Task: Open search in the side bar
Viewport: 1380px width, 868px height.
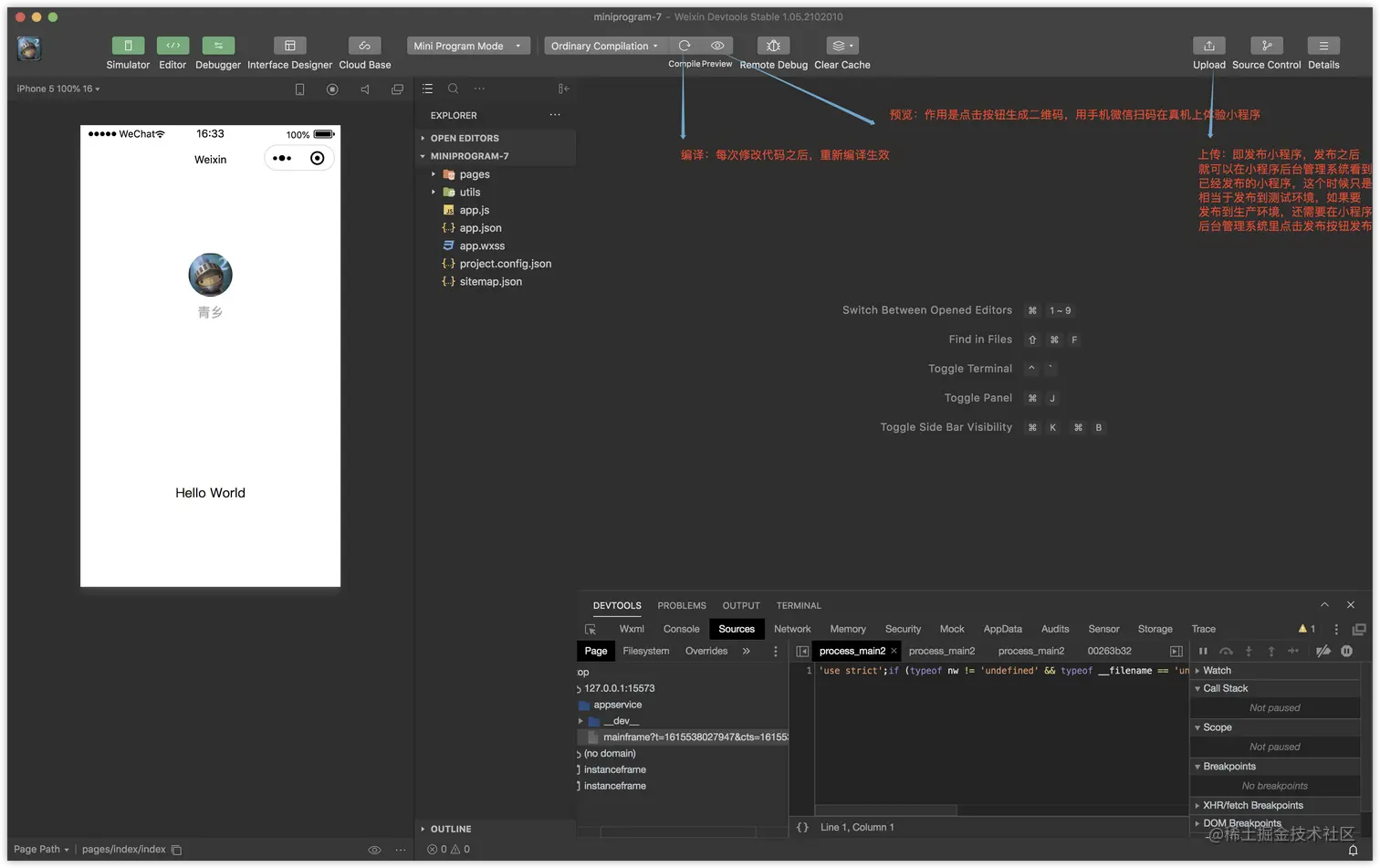Action: click(453, 89)
